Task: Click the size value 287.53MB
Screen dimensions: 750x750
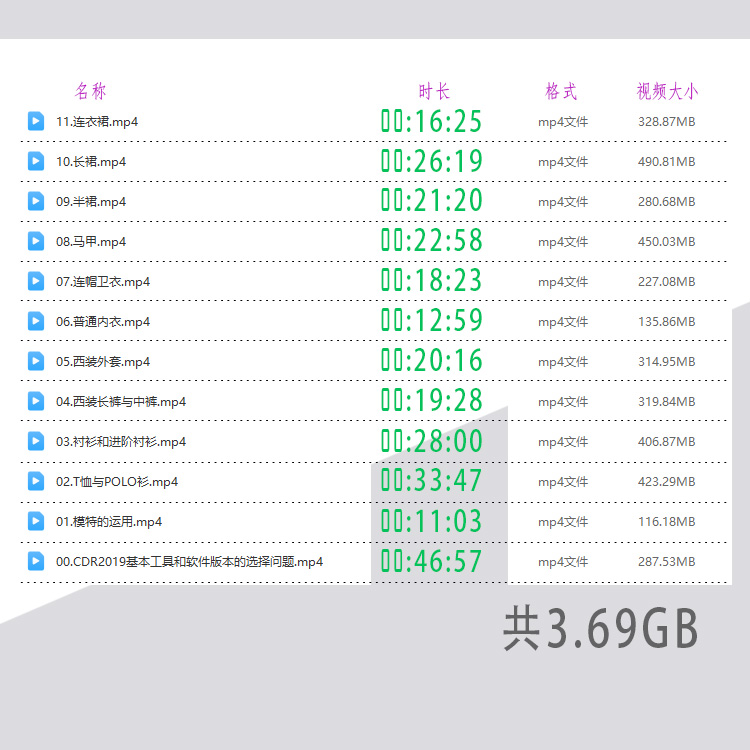Action: pyautogui.click(x=667, y=562)
